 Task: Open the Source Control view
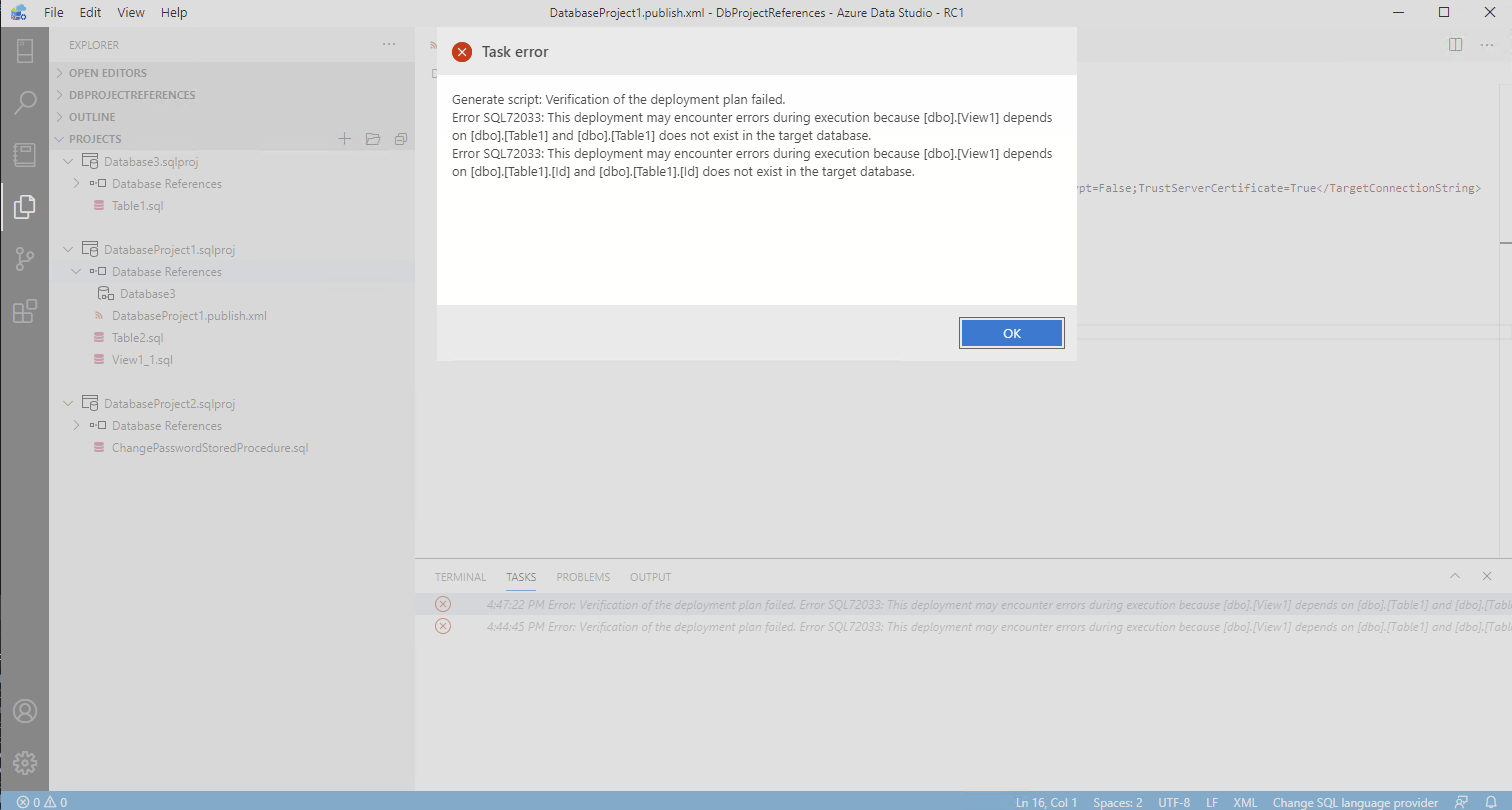24,259
